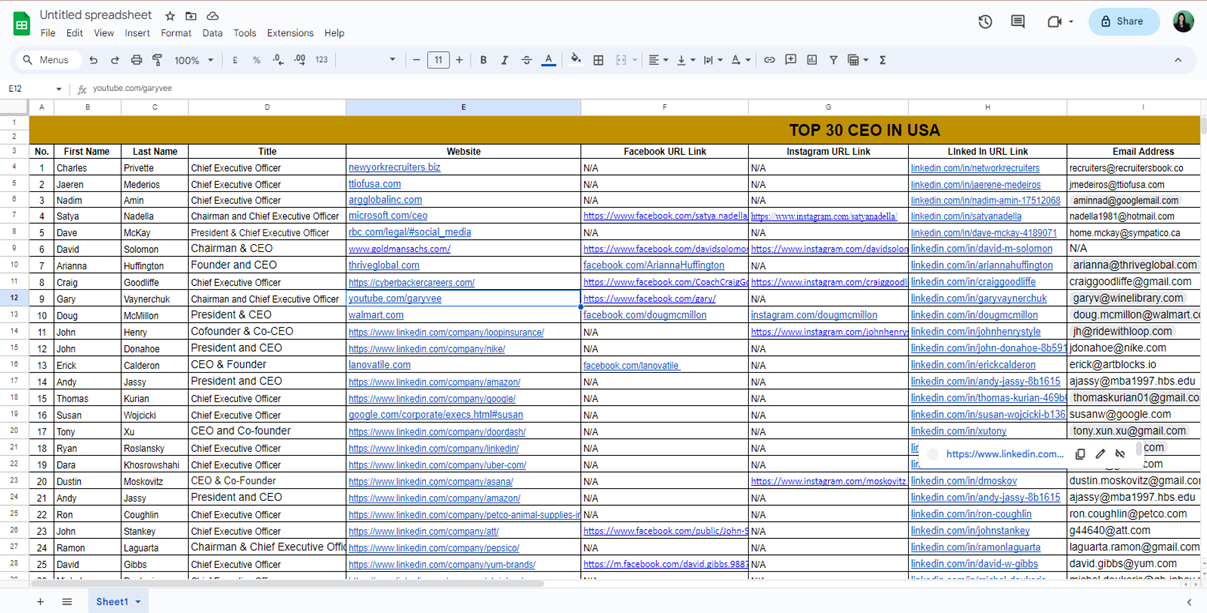Open the horizontal align dropdown
Image resolution: width=1207 pixels, height=613 pixels.
point(657,60)
